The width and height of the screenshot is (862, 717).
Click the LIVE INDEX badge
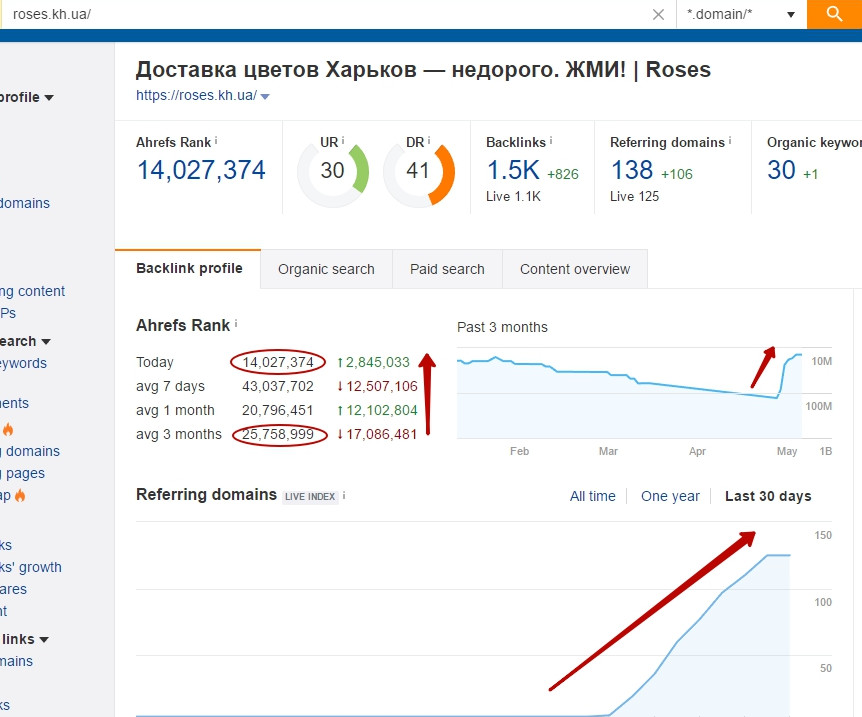310,497
